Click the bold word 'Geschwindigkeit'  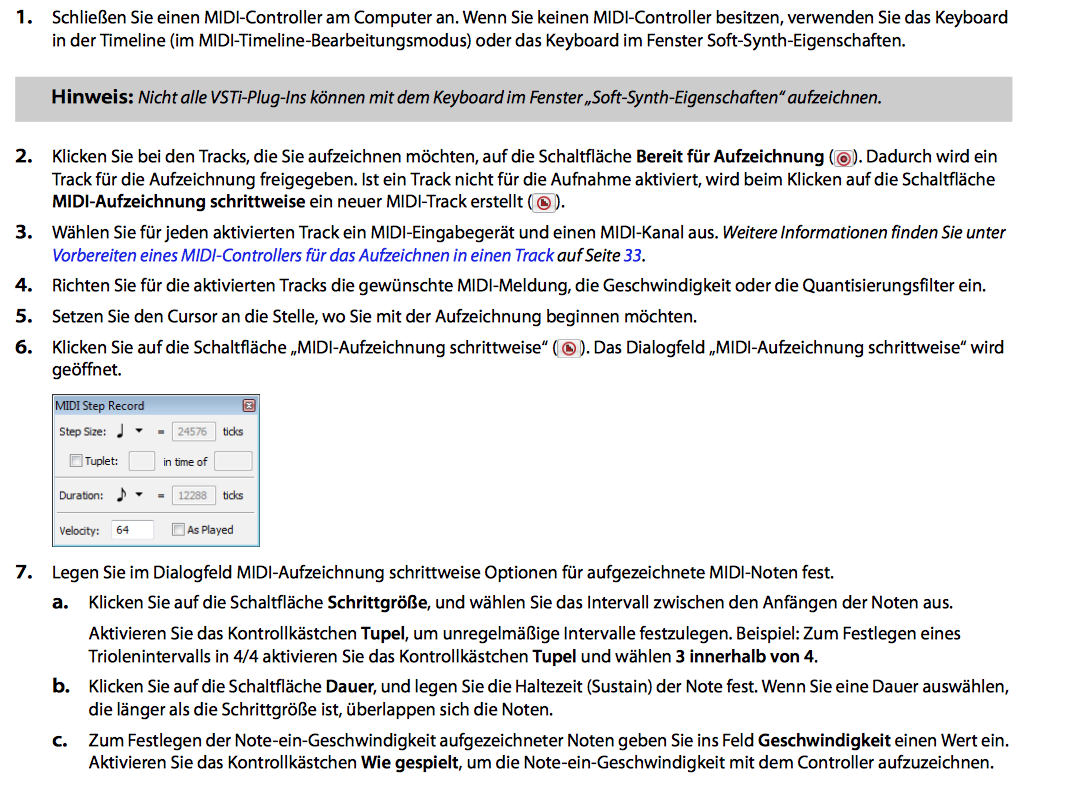[x=824, y=740]
